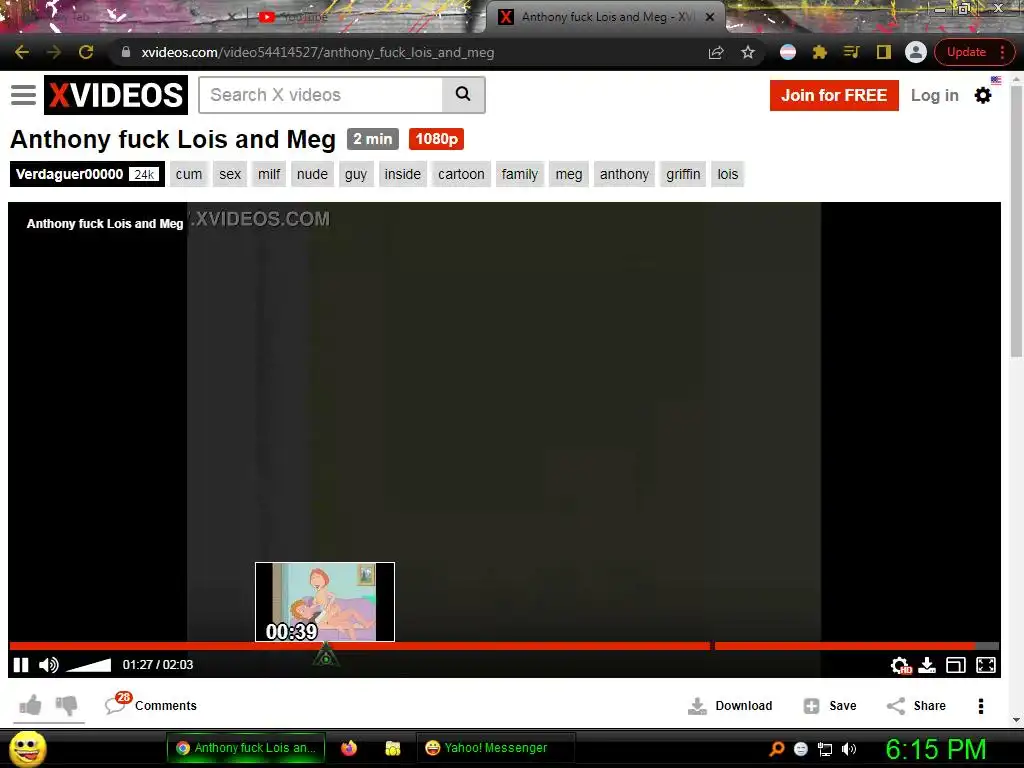The height and width of the screenshot is (768, 1024).
Task: Click the system tray volume icon
Action: pos(849,749)
